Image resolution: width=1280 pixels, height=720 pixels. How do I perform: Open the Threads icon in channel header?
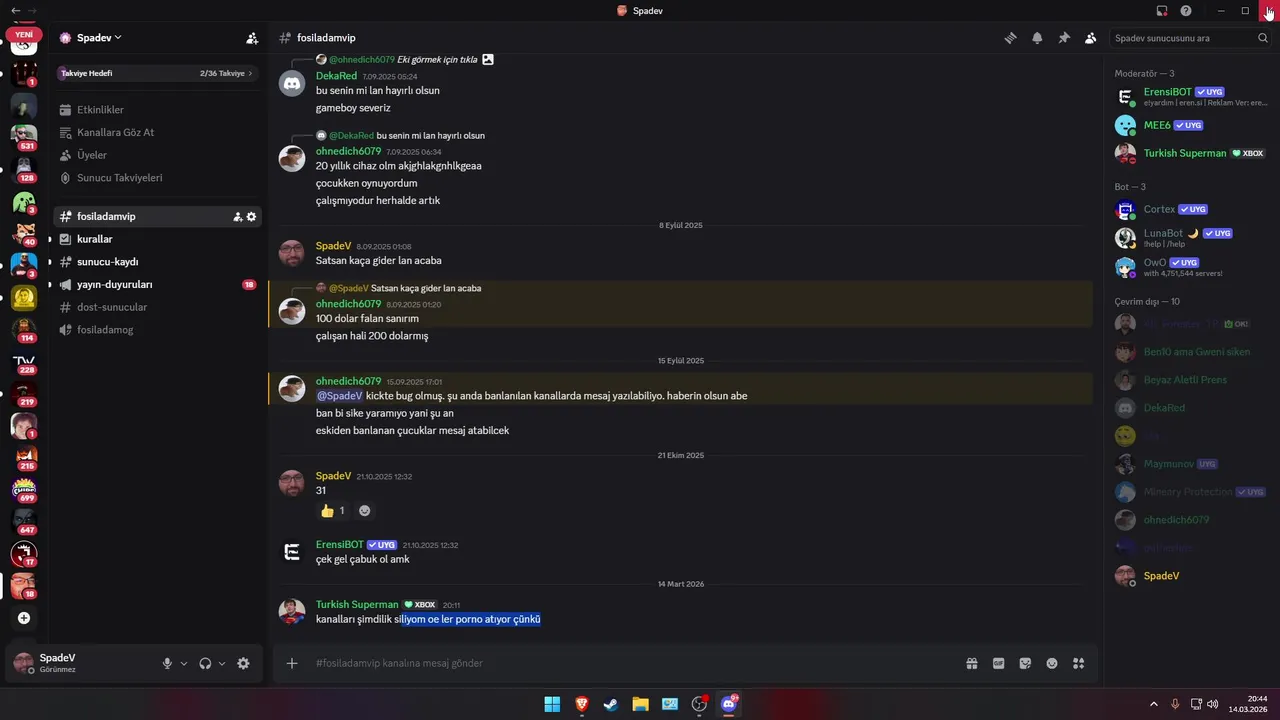(1010, 38)
